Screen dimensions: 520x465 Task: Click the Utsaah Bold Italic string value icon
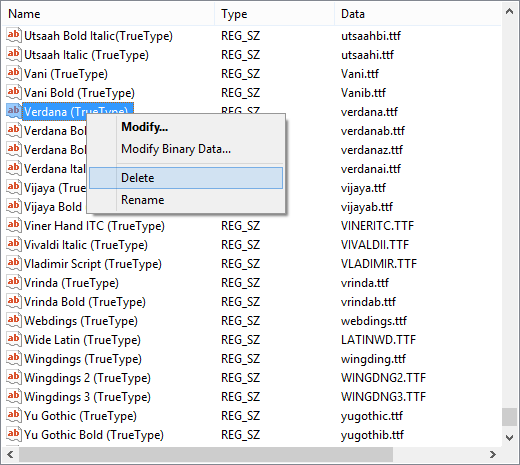pos(13,35)
